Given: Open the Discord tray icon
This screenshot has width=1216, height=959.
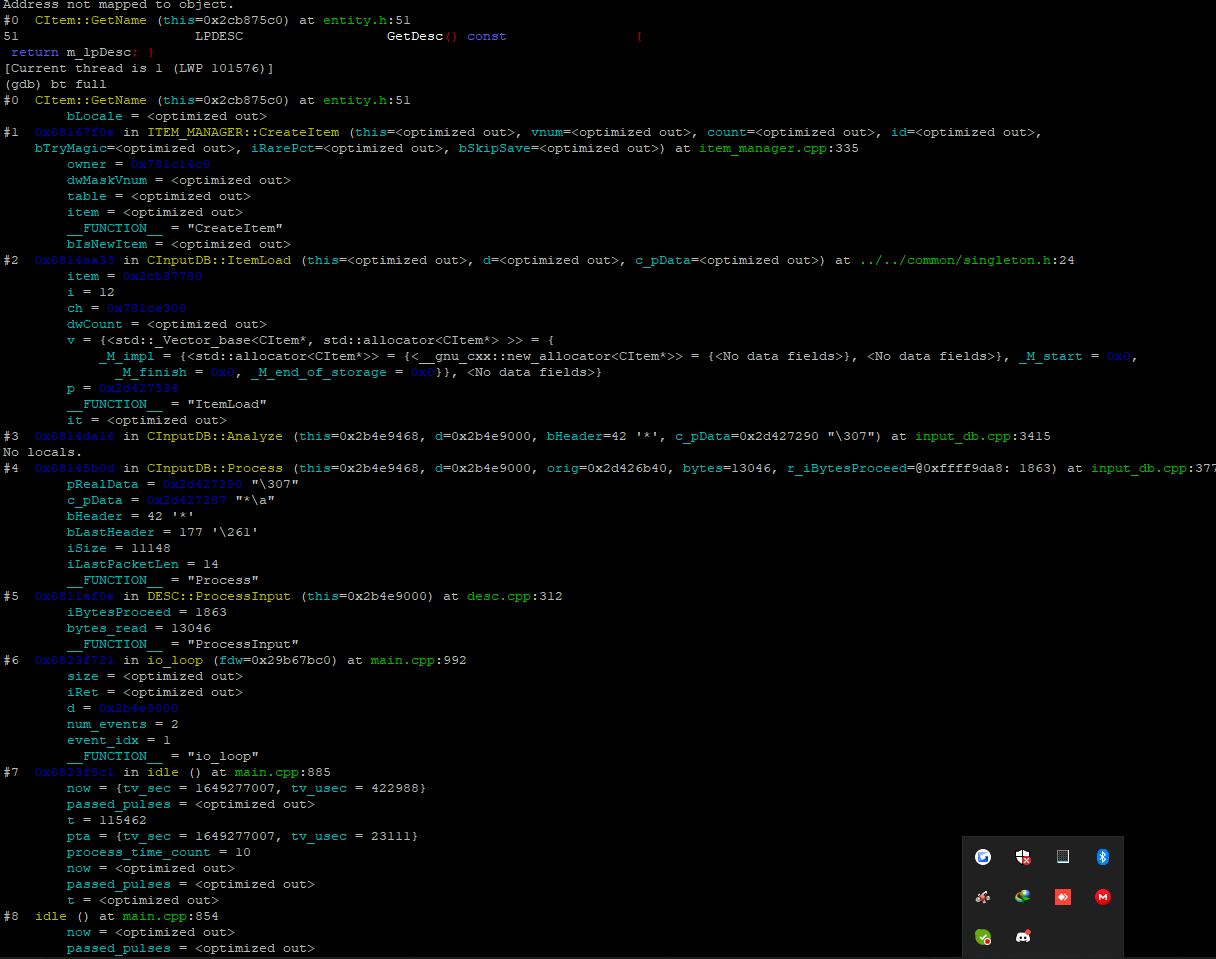Looking at the screenshot, I should point(1023,937).
